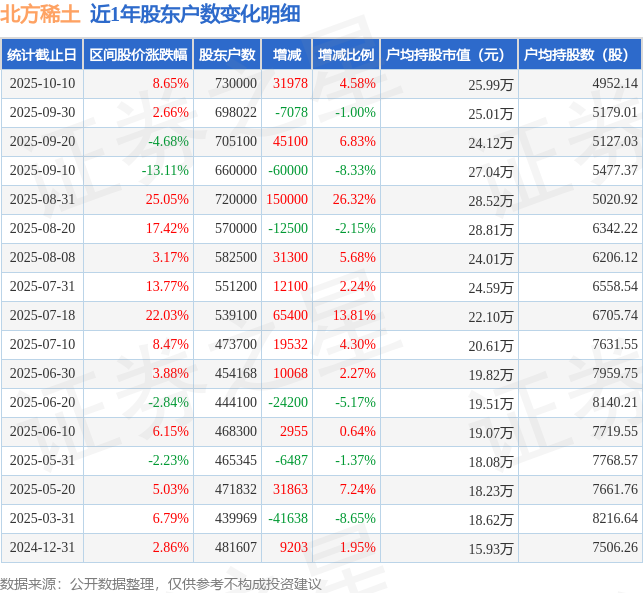Click the 区间股价涨跌幅 column header
Viewport: 643px width, 593px height.
[x=138, y=55]
